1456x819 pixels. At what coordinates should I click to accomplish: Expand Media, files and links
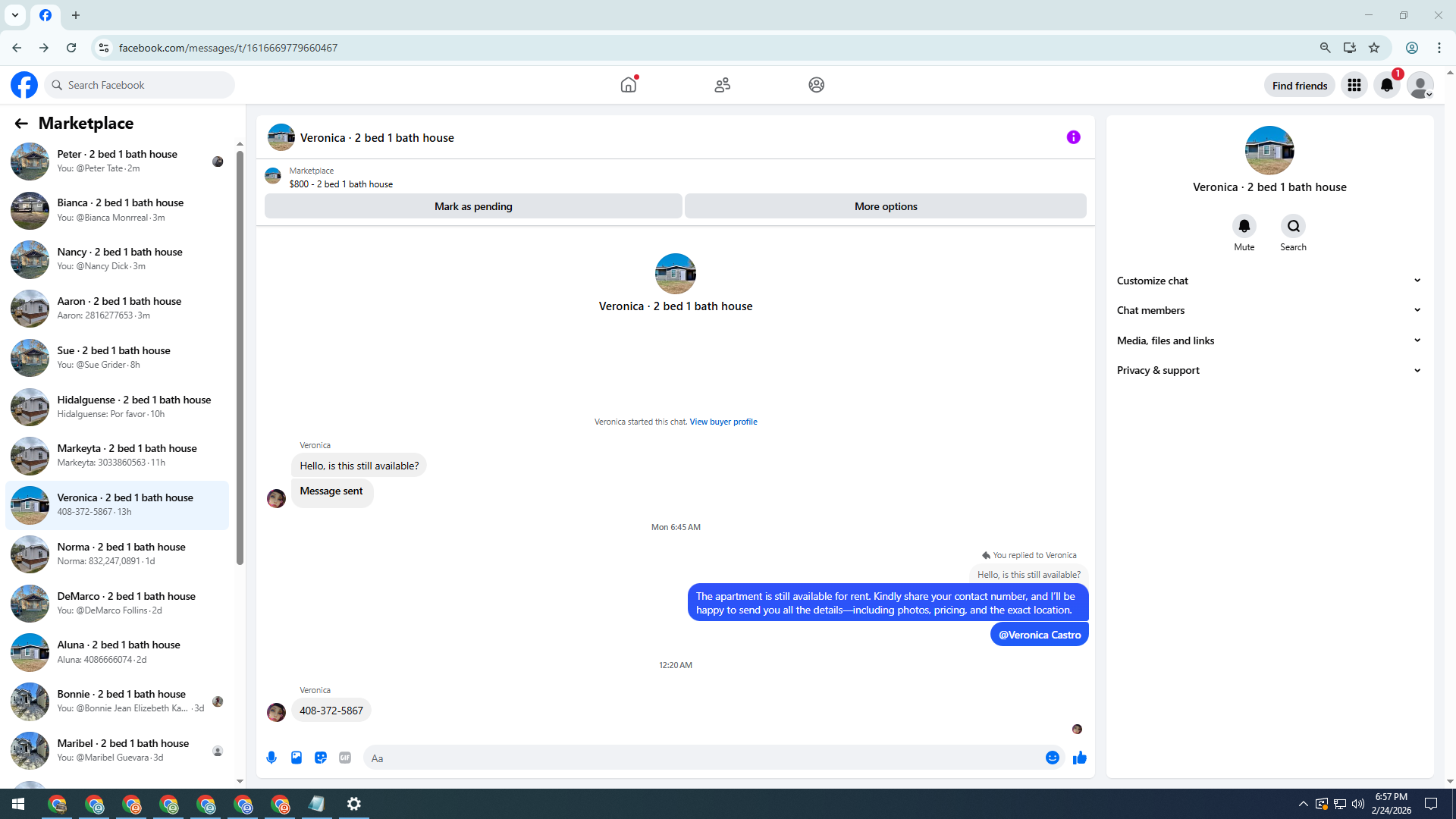(x=1268, y=340)
